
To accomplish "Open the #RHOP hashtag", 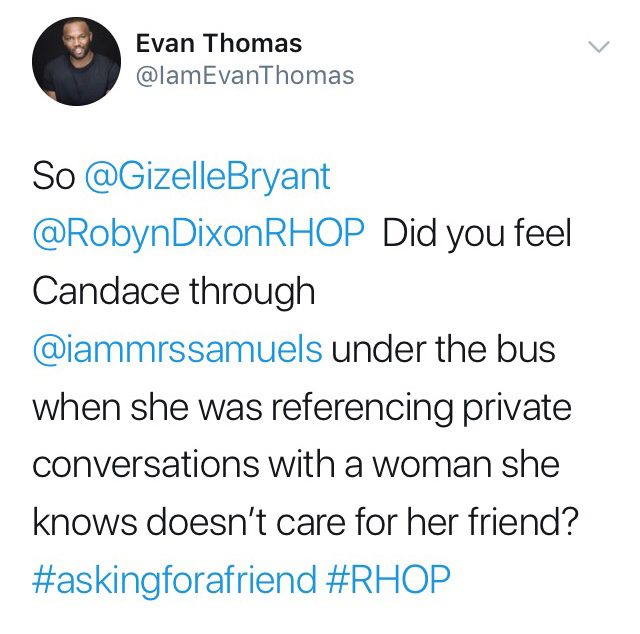I will pyautogui.click(x=388, y=578).
